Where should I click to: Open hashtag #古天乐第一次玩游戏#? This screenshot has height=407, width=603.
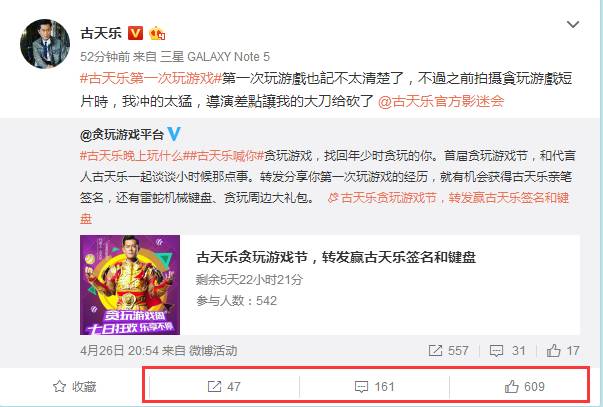pyautogui.click(x=151, y=78)
